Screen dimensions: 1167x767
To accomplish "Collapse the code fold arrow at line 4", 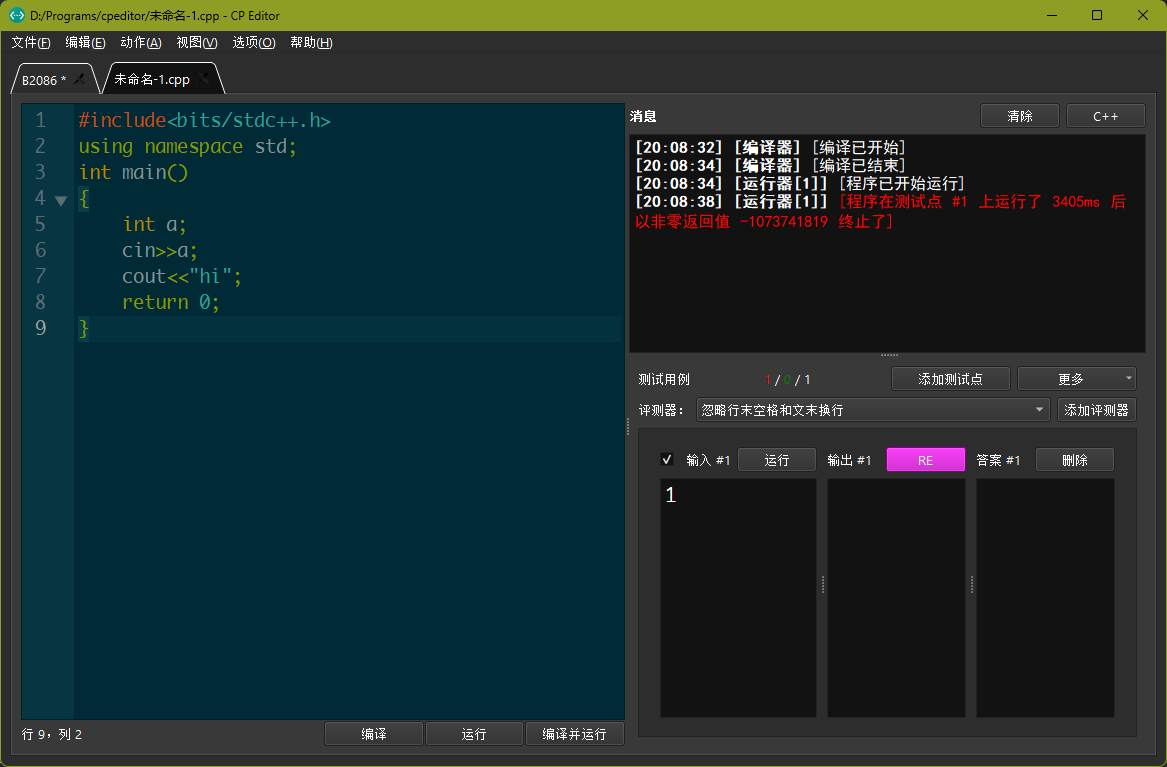I will point(61,199).
